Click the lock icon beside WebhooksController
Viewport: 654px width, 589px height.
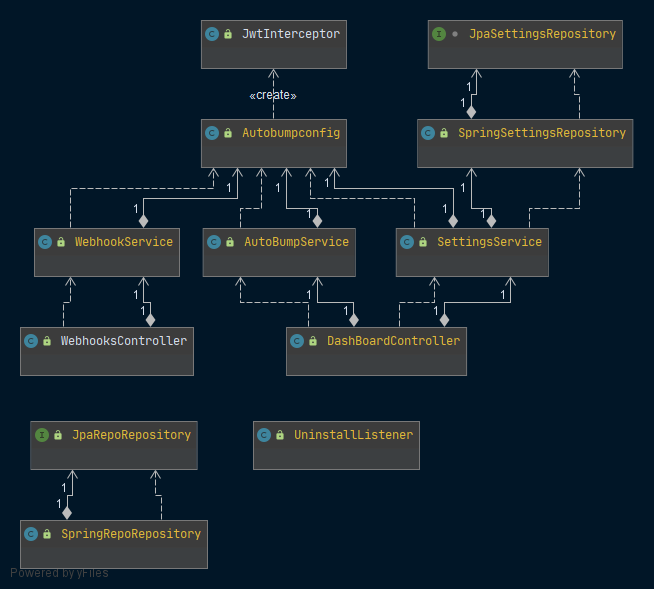coord(47,341)
